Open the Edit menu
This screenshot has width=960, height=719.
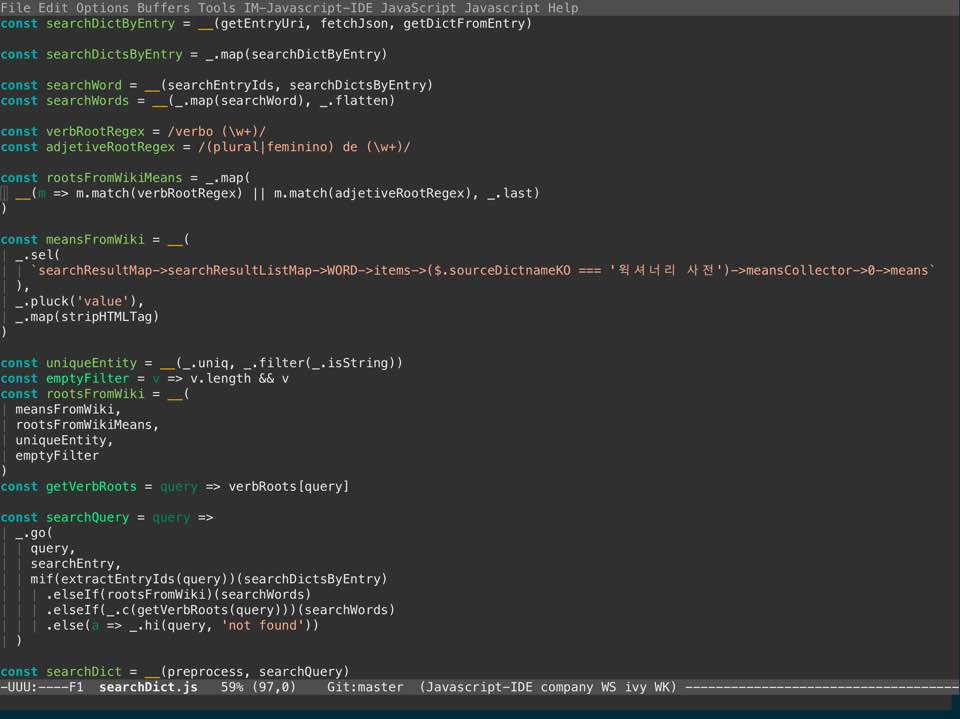coord(53,8)
